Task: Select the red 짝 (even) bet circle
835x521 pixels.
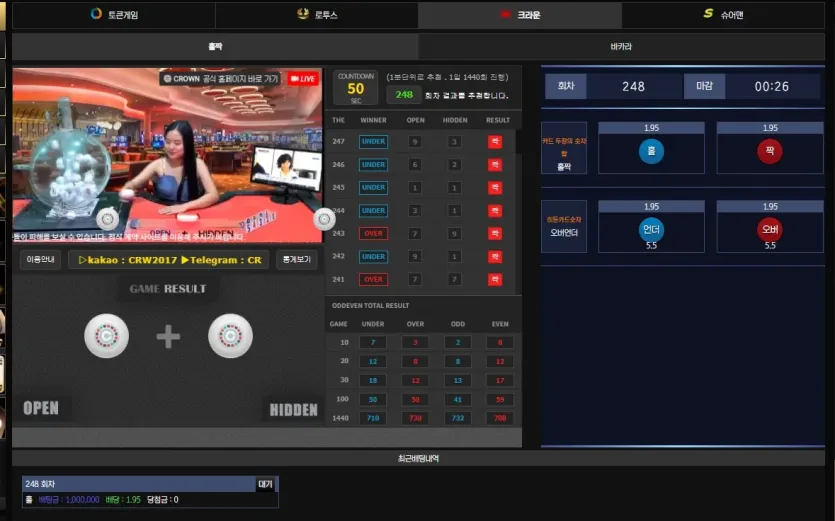Action: click(x=769, y=151)
